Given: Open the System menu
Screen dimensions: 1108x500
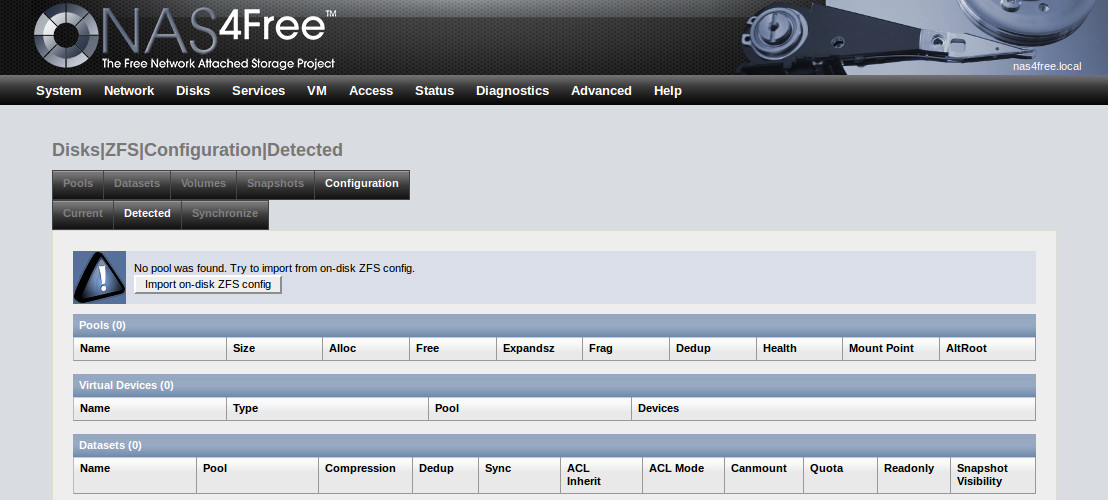Looking at the screenshot, I should (x=59, y=91).
